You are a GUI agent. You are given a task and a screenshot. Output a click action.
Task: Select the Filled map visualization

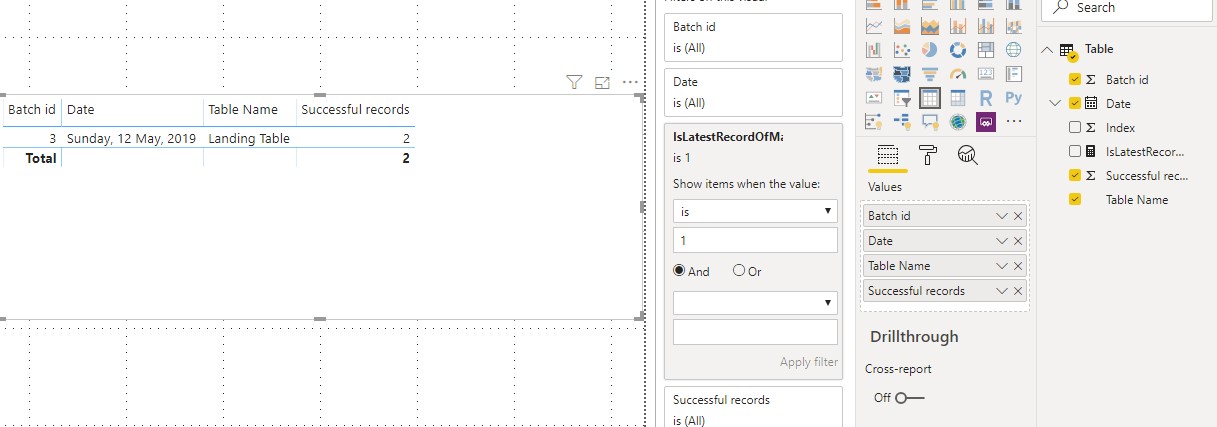(x=874, y=74)
